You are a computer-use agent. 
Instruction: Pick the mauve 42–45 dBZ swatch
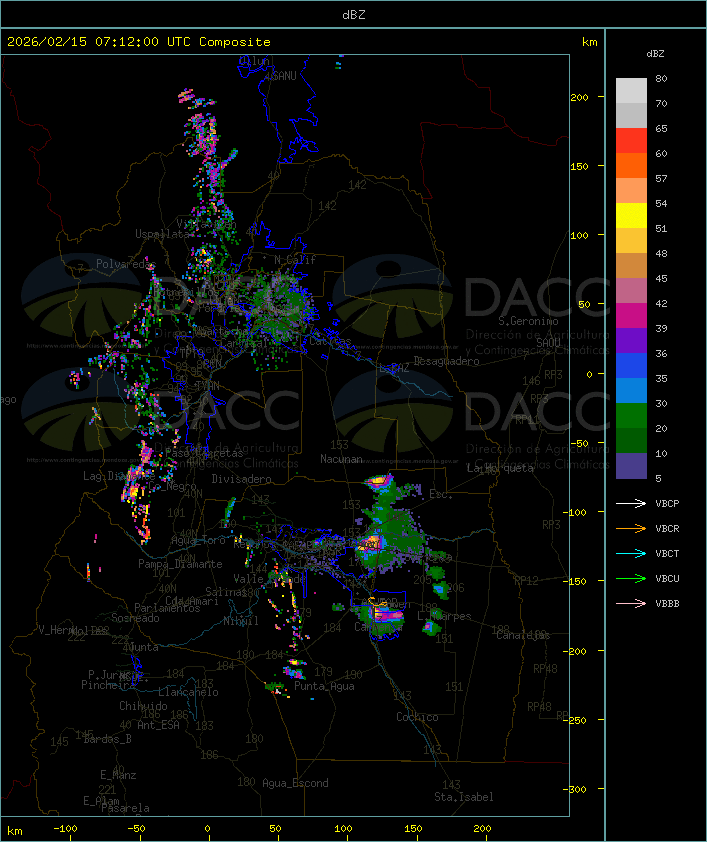tap(631, 291)
